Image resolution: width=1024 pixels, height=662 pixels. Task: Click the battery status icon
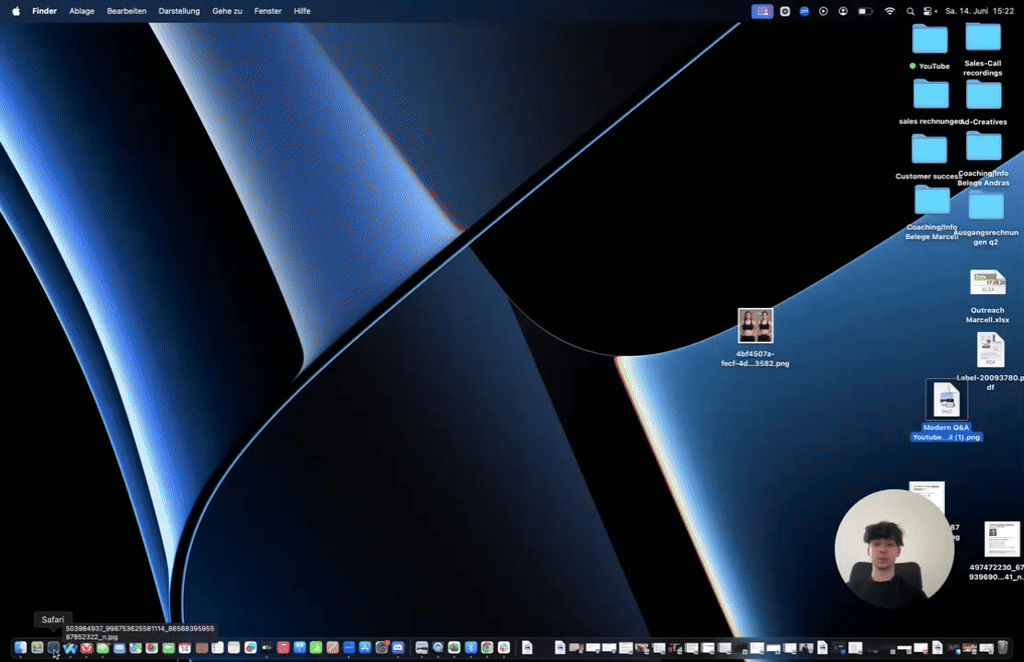click(865, 11)
